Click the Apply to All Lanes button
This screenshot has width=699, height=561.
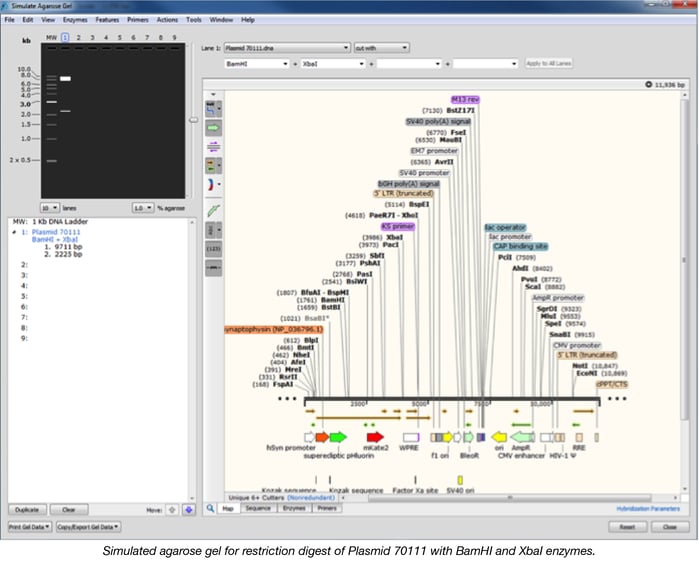click(548, 64)
